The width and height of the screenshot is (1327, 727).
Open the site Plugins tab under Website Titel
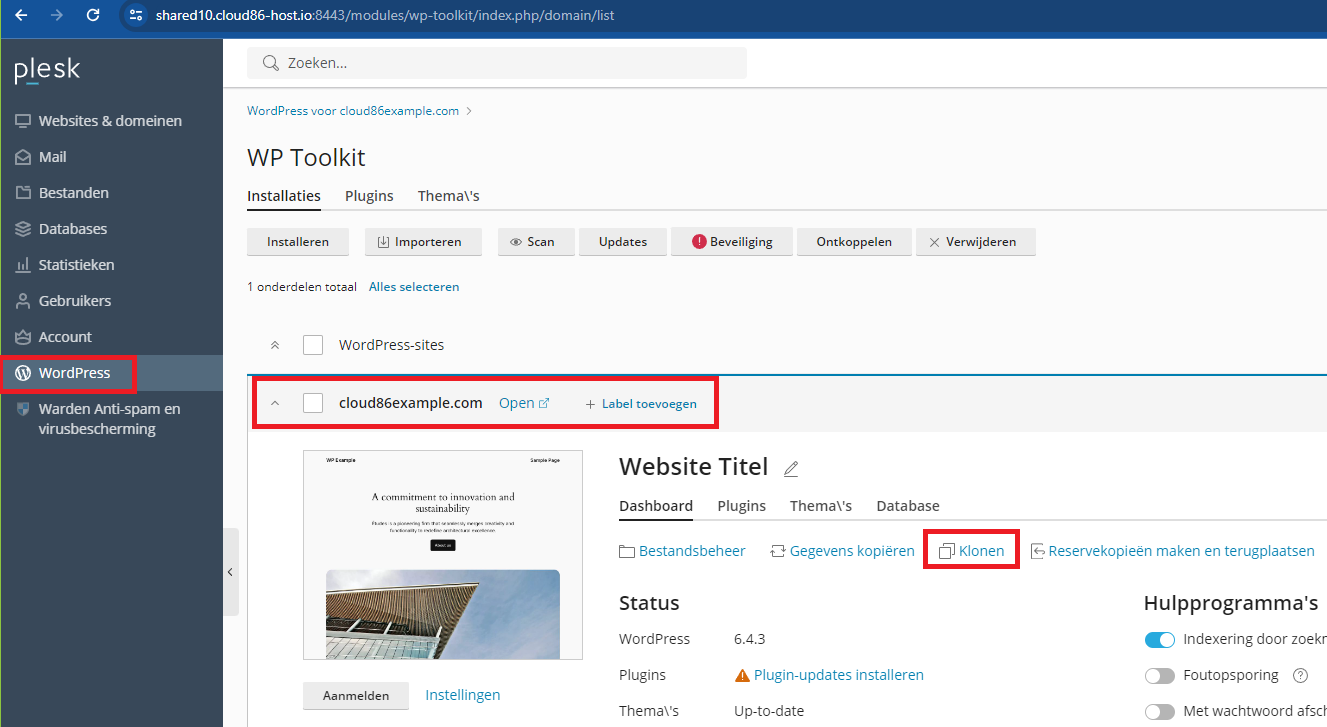tap(742, 506)
